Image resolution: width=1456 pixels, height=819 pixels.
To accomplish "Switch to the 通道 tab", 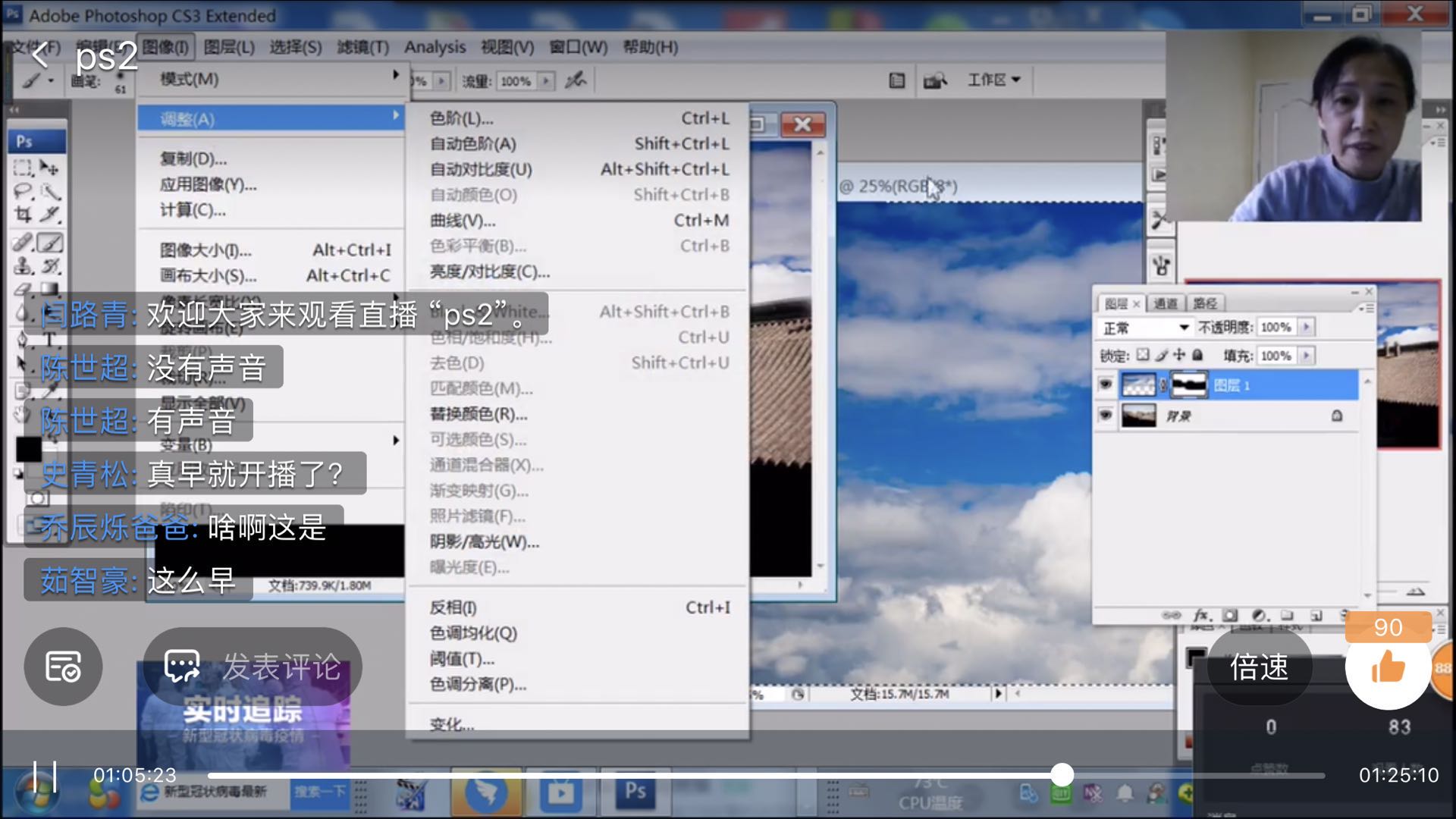I will tap(1166, 303).
